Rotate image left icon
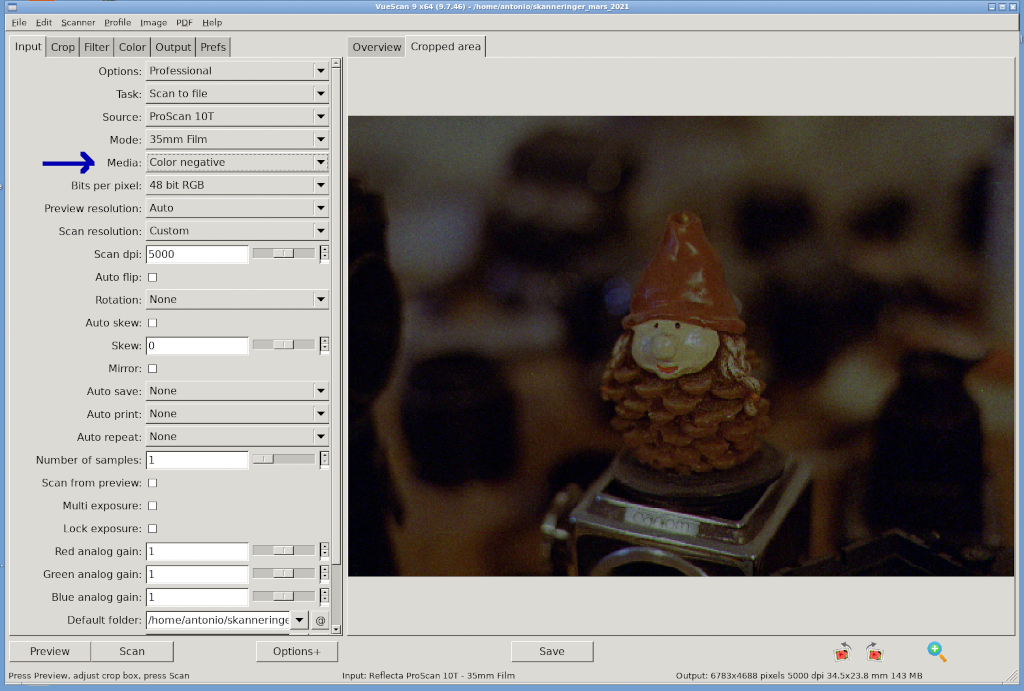The width and height of the screenshot is (1024, 691). 842,651
